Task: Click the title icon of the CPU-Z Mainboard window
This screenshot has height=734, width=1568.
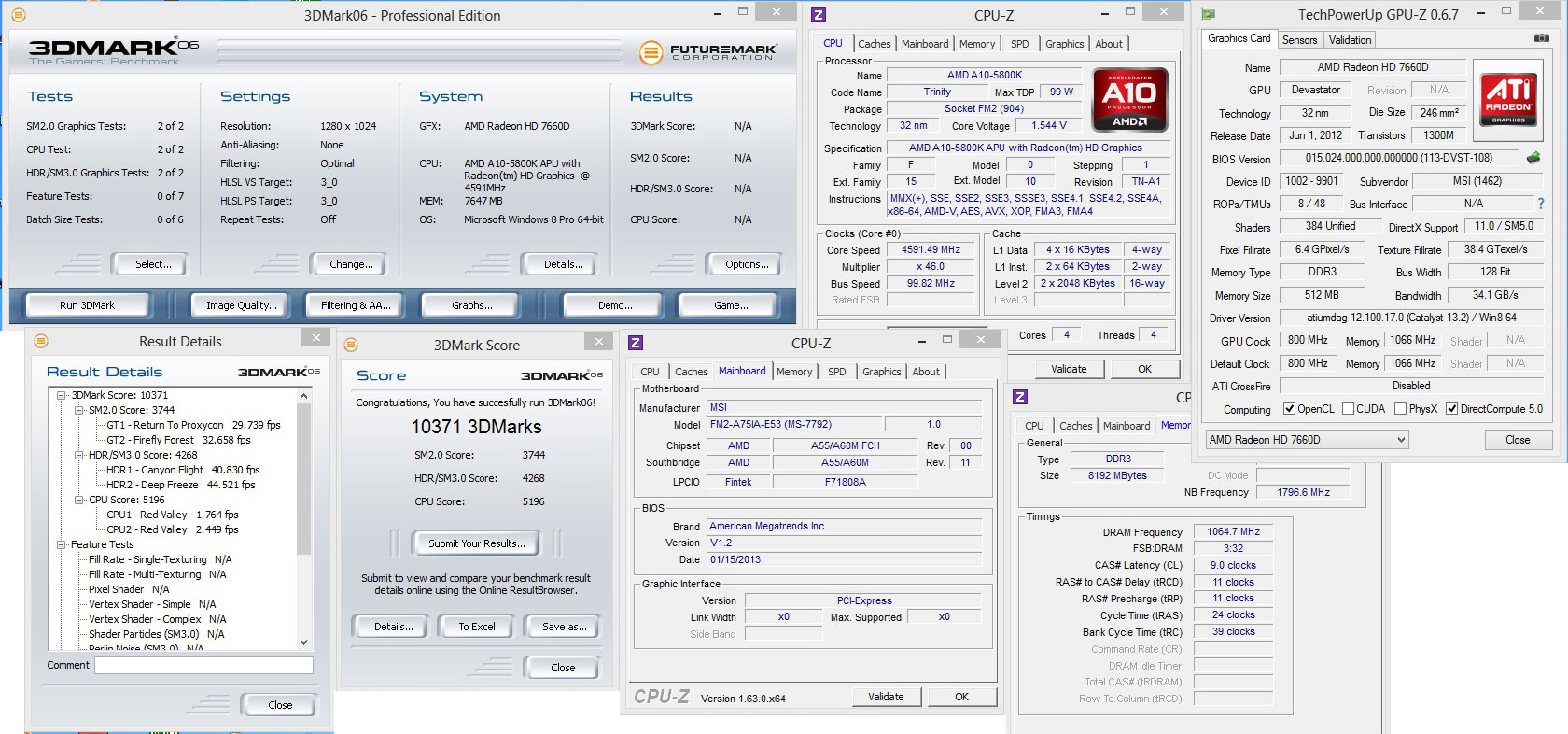Action: click(x=636, y=343)
